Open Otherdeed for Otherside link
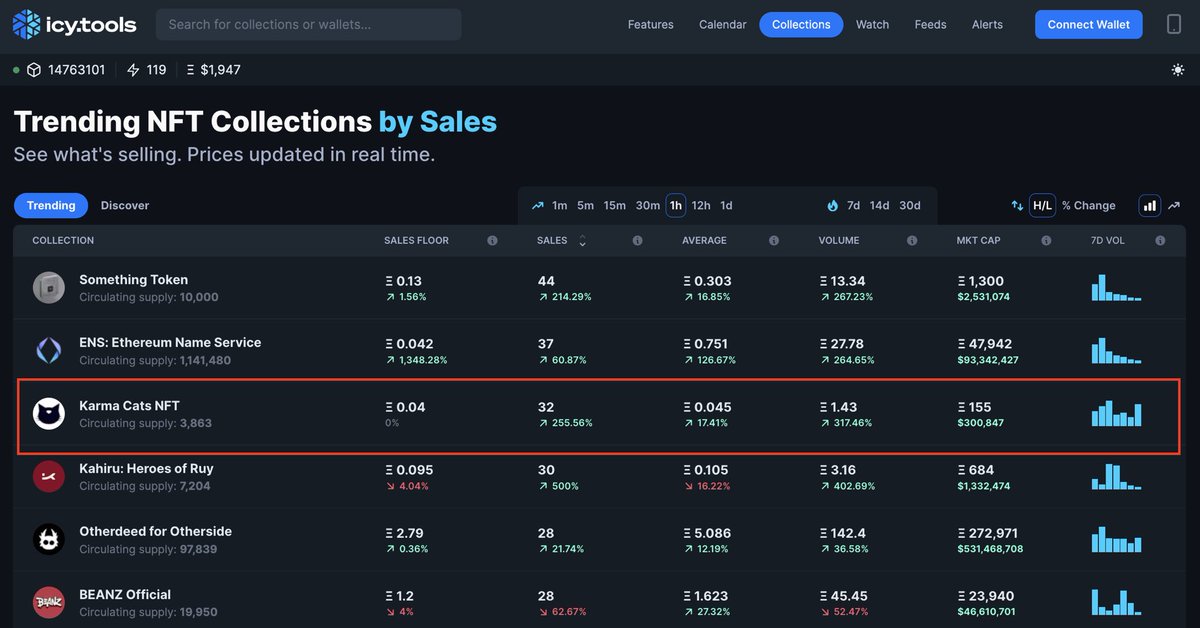Image resolution: width=1200 pixels, height=628 pixels. pos(155,532)
